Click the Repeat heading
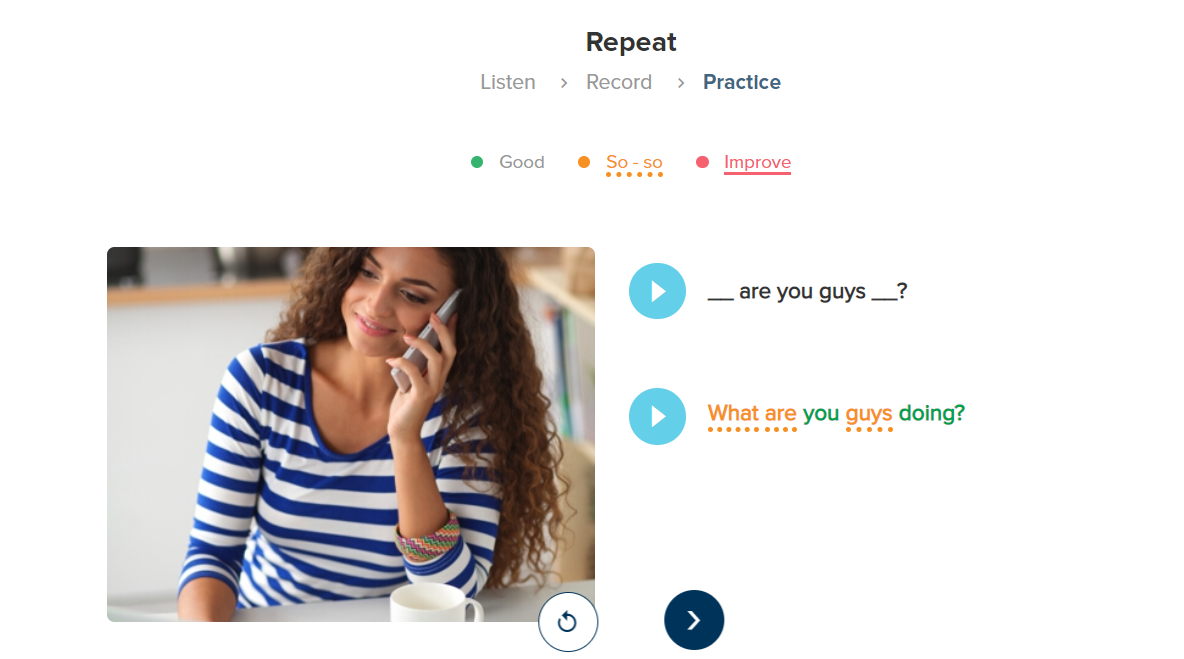This screenshot has height=659, width=1184. [x=631, y=42]
